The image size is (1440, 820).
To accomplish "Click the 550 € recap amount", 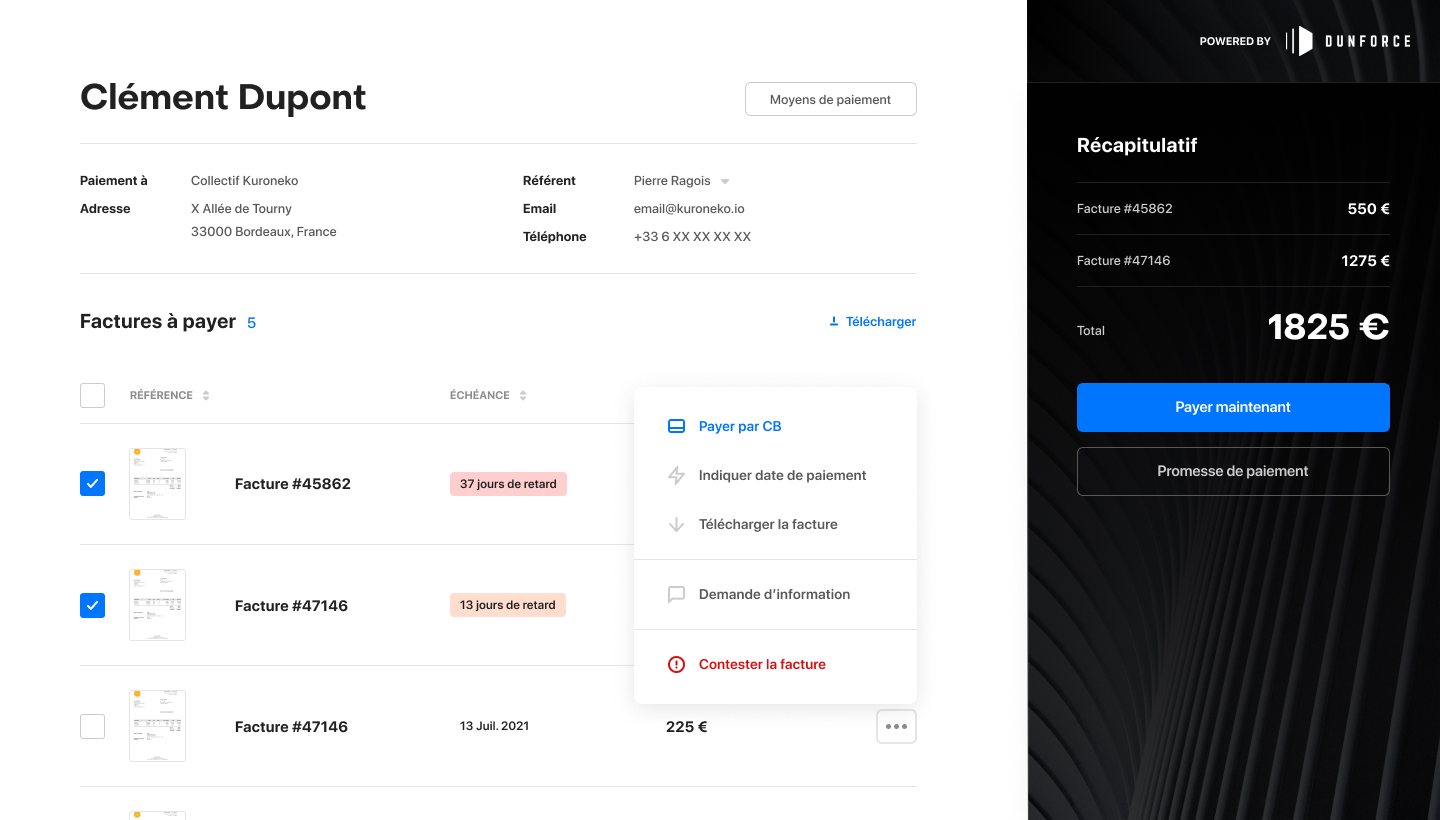I will [1368, 209].
